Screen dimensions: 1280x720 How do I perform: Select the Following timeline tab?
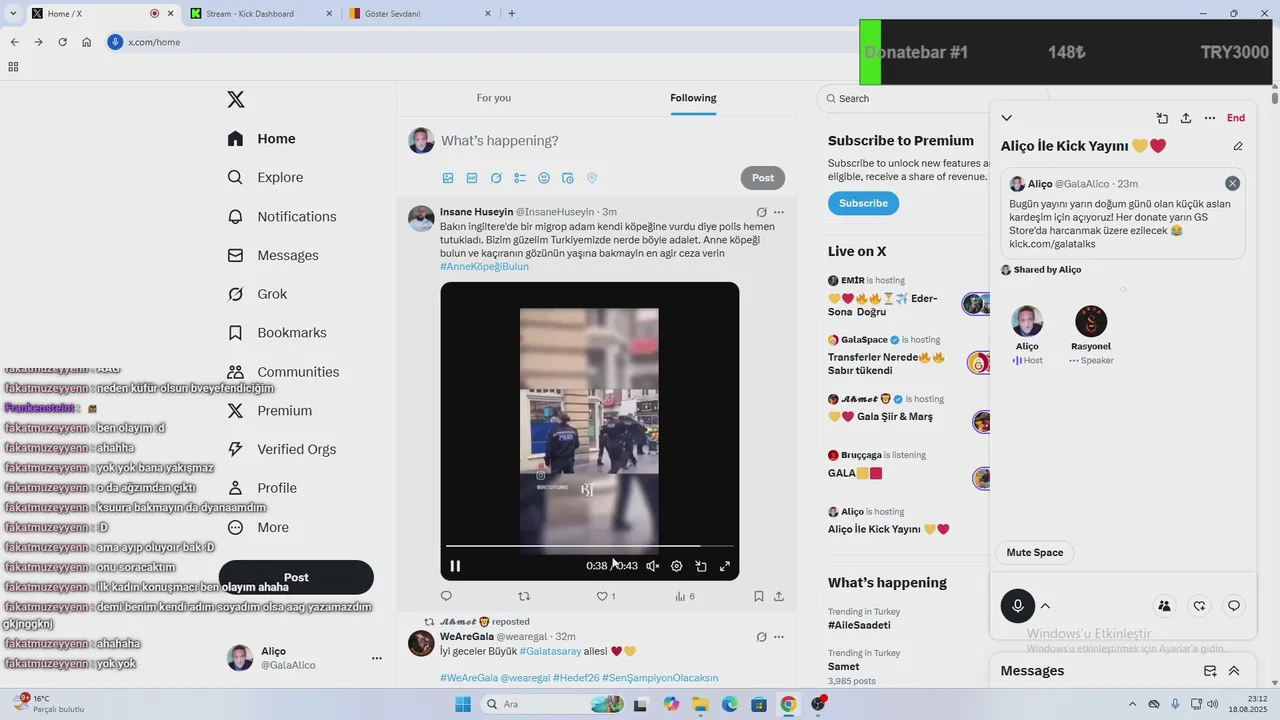click(x=693, y=98)
